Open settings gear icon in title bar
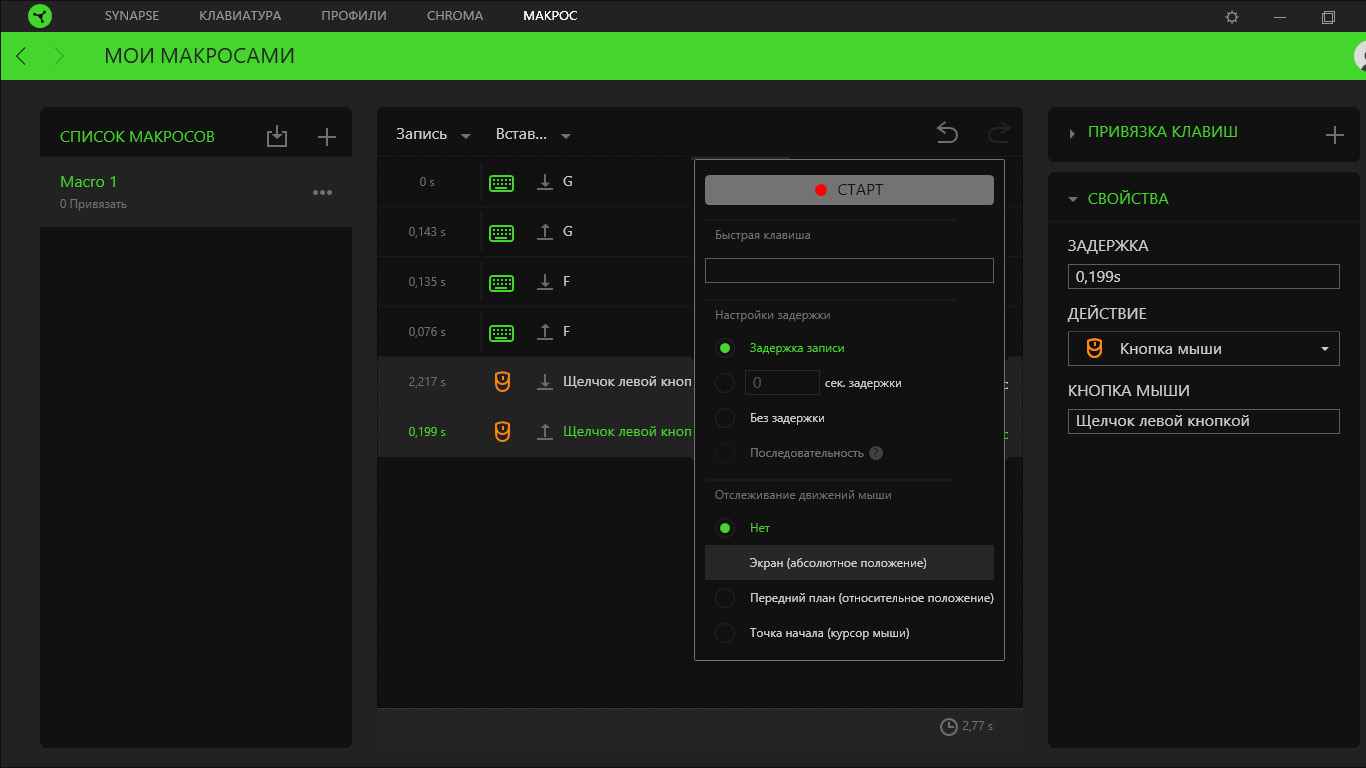 click(x=1232, y=17)
